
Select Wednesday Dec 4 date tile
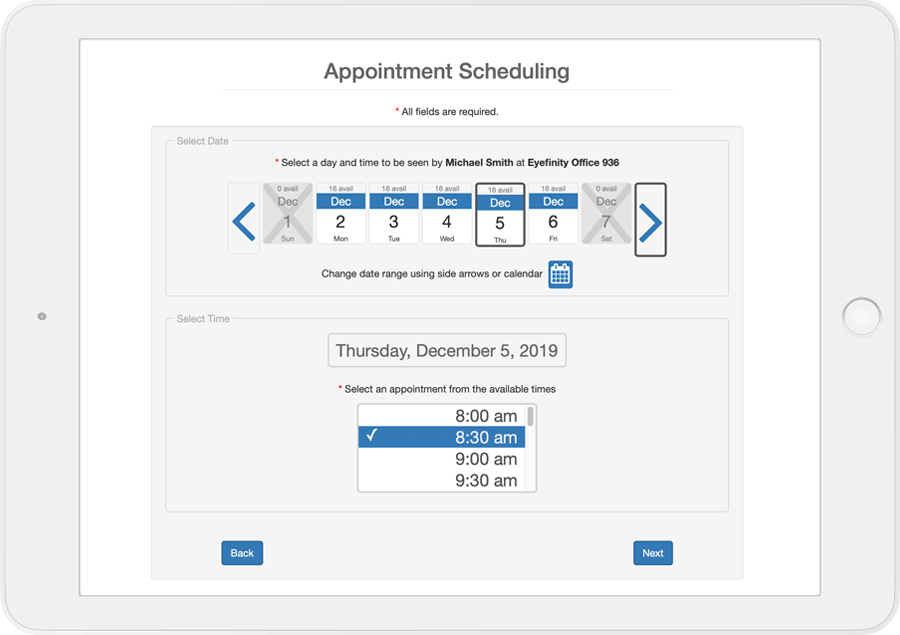(447, 214)
